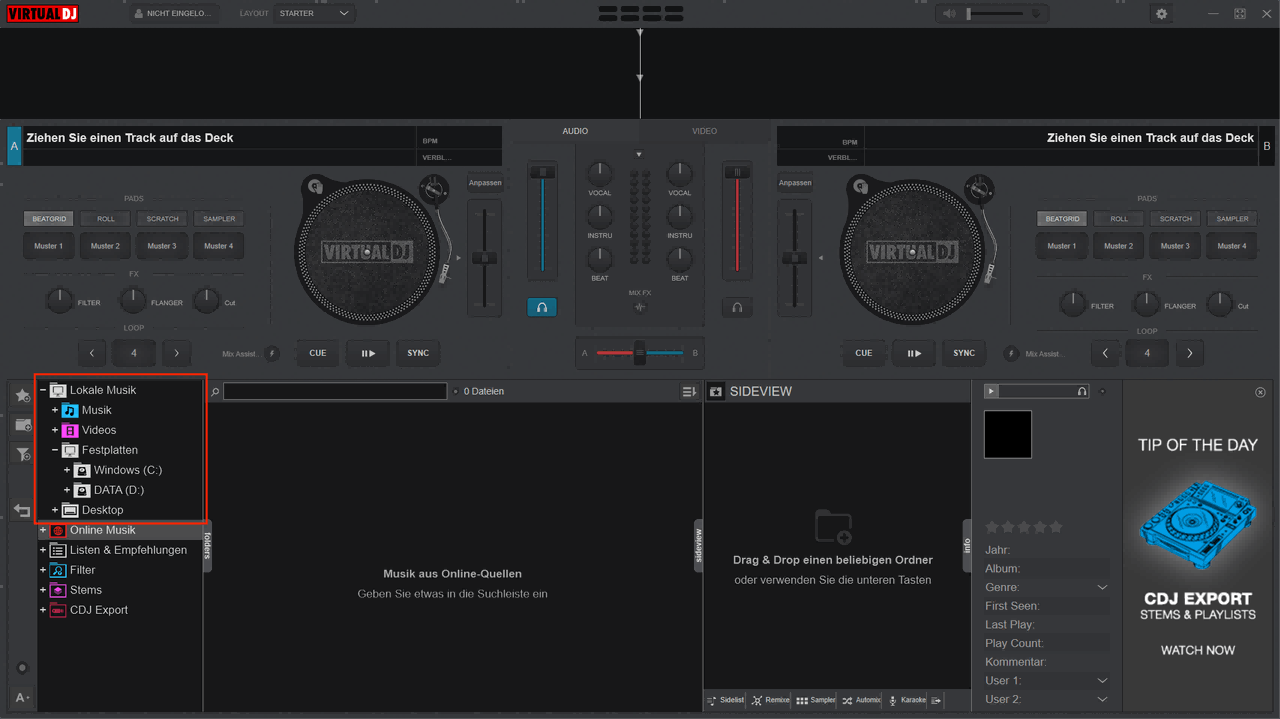The image size is (1280, 719).
Task: Select the AUDIO mixer tab
Action: [575, 131]
